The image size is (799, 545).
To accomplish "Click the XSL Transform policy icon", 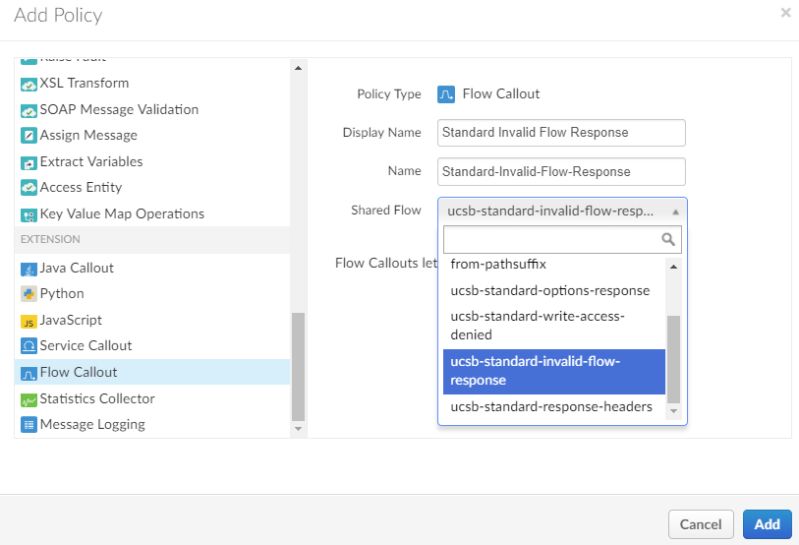I will click(x=27, y=83).
